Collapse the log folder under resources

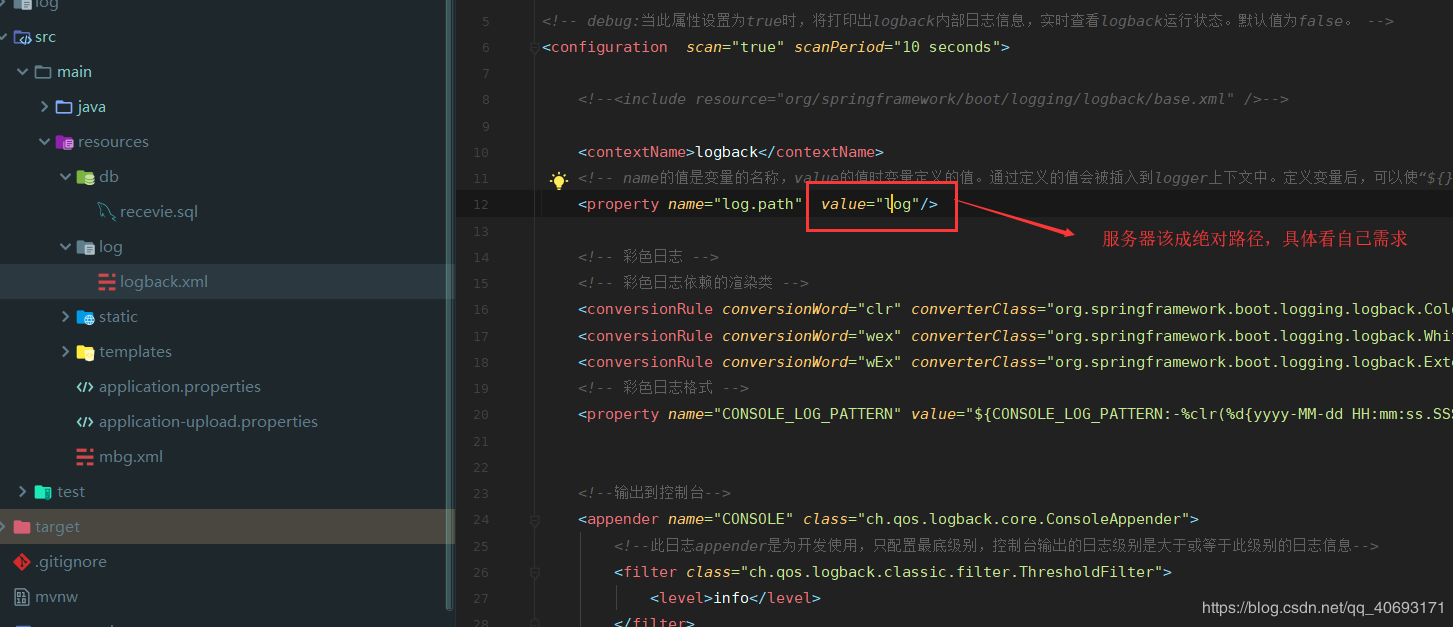[65, 247]
